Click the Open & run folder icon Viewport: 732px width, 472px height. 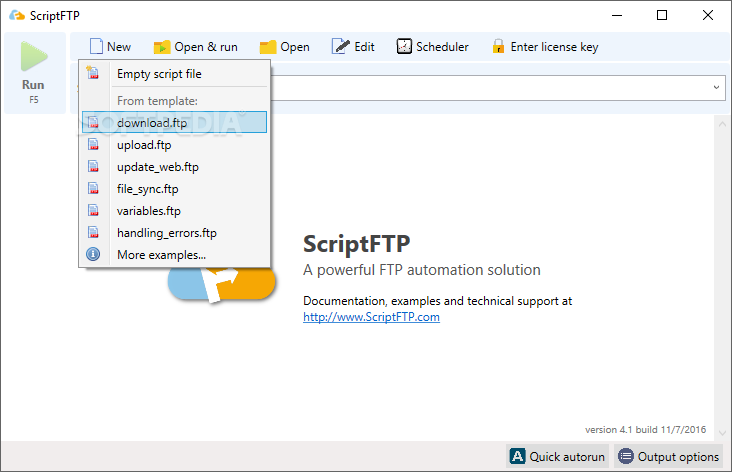click(162, 47)
